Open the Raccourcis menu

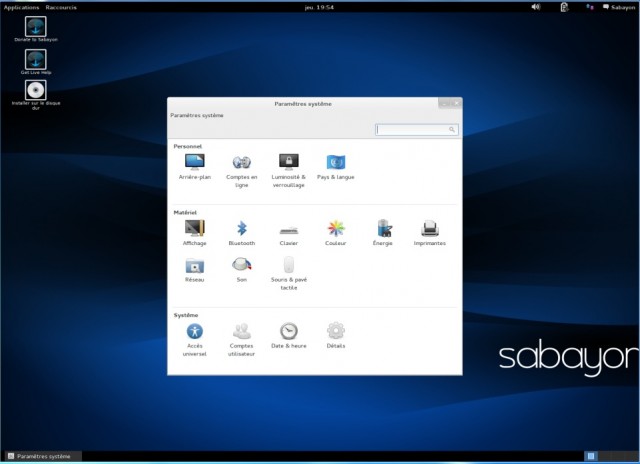click(61, 7)
